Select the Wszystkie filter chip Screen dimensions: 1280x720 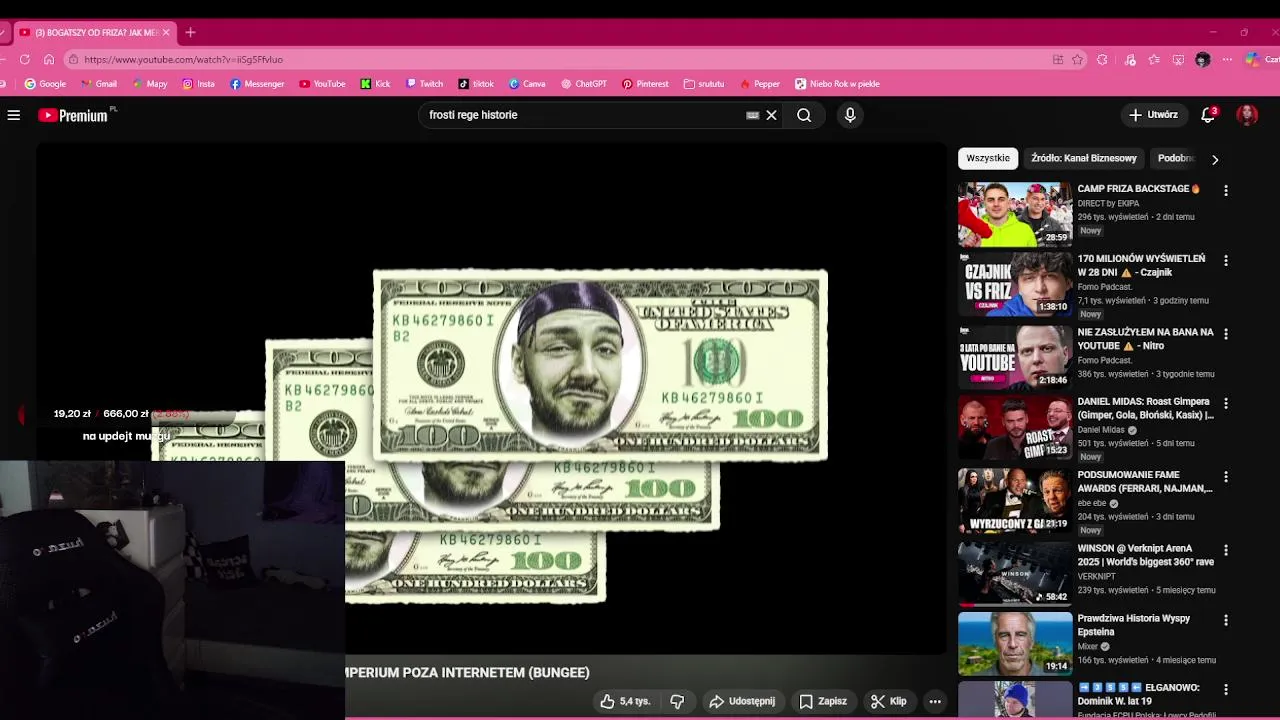988,158
